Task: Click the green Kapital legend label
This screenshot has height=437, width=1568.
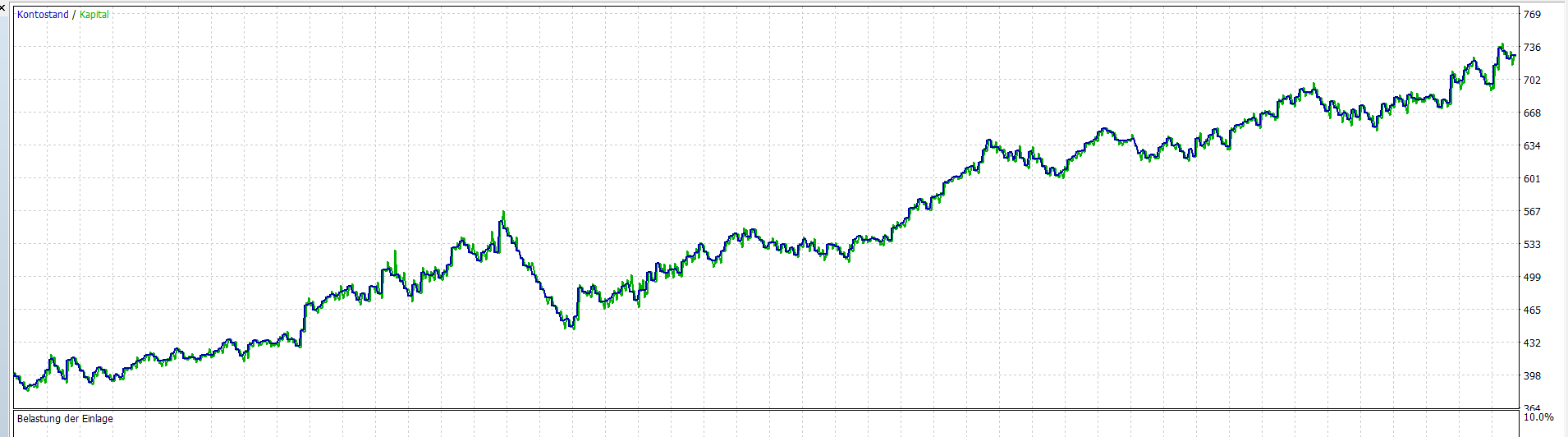Action: point(94,15)
